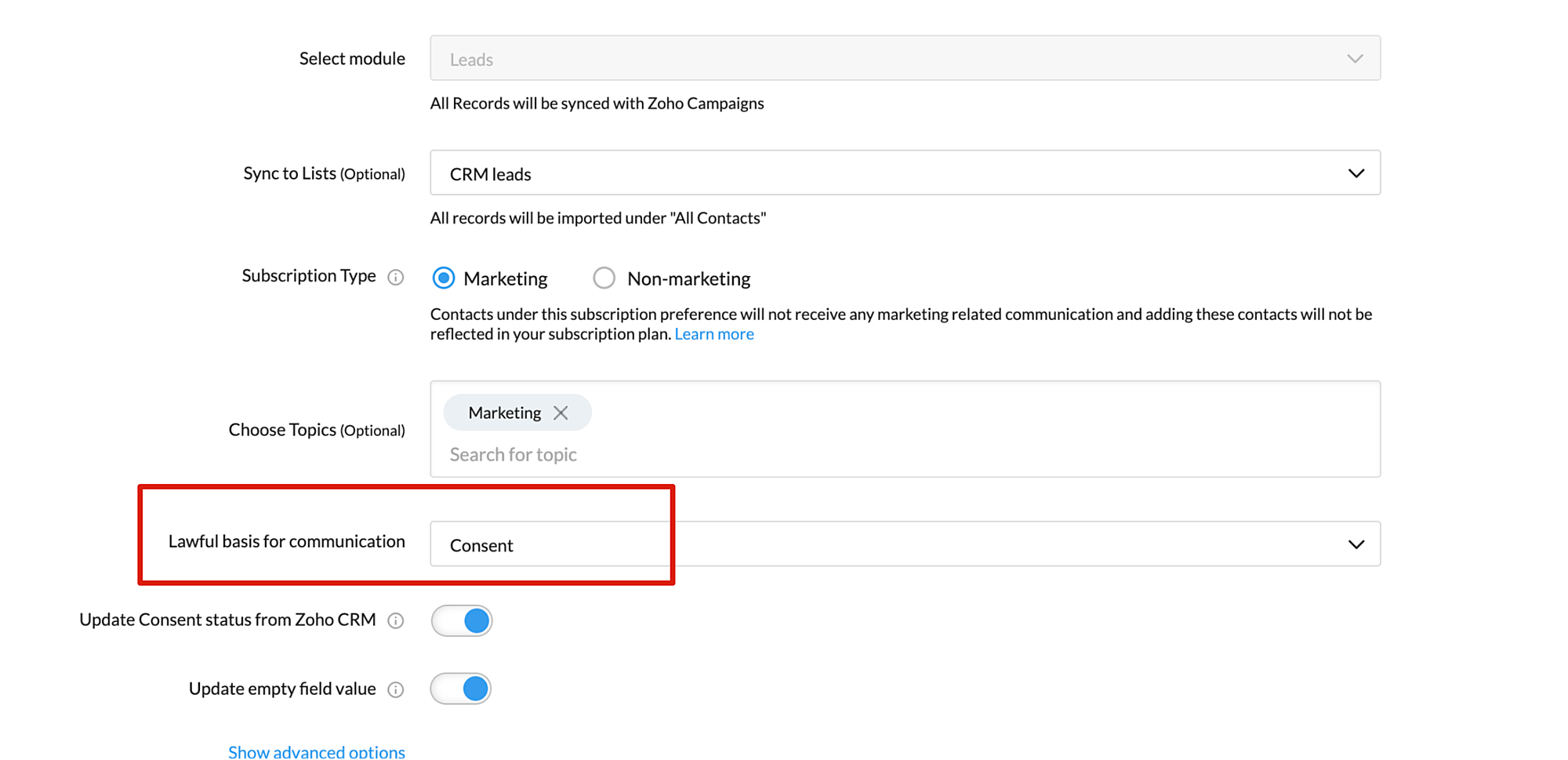The image size is (1568, 760).
Task: Click the Learn more link
Action: (714, 334)
